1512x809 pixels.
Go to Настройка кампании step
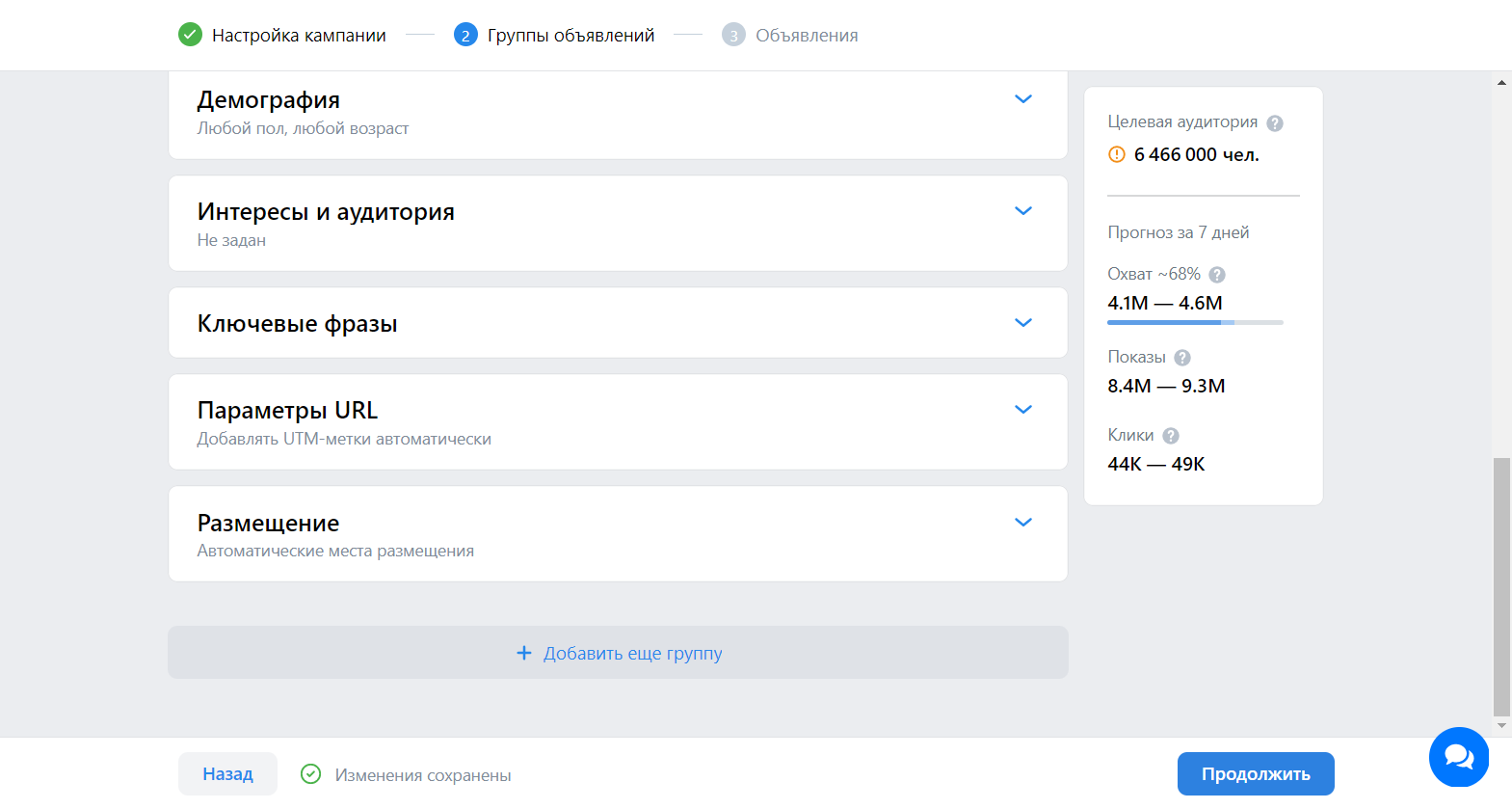pos(299,36)
